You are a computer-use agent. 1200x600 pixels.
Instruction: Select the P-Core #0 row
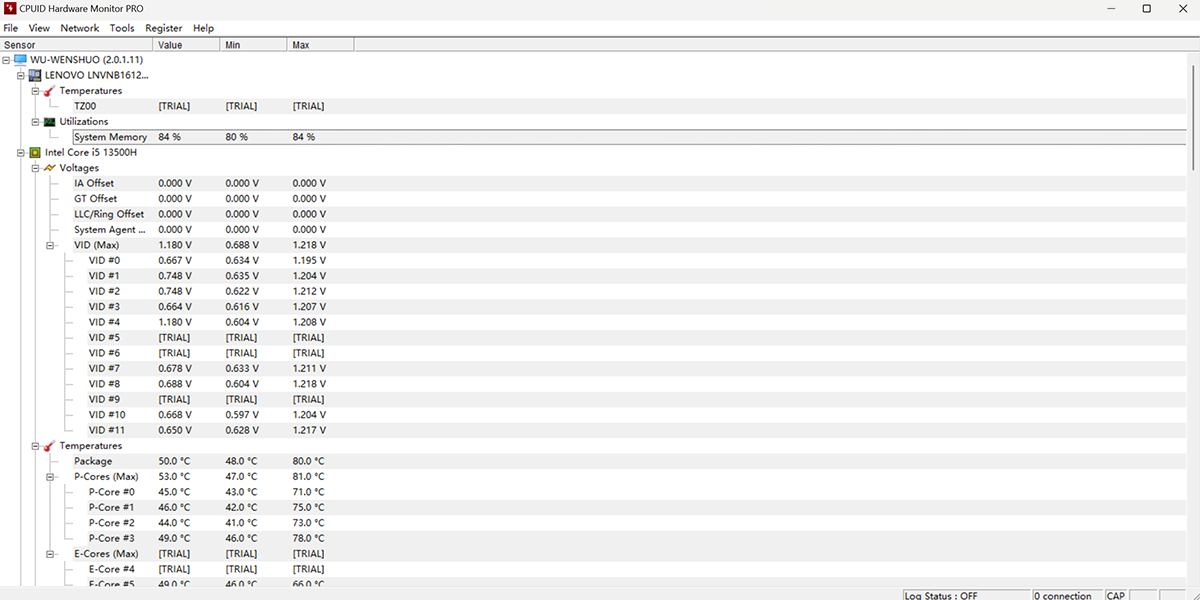click(x=637, y=492)
